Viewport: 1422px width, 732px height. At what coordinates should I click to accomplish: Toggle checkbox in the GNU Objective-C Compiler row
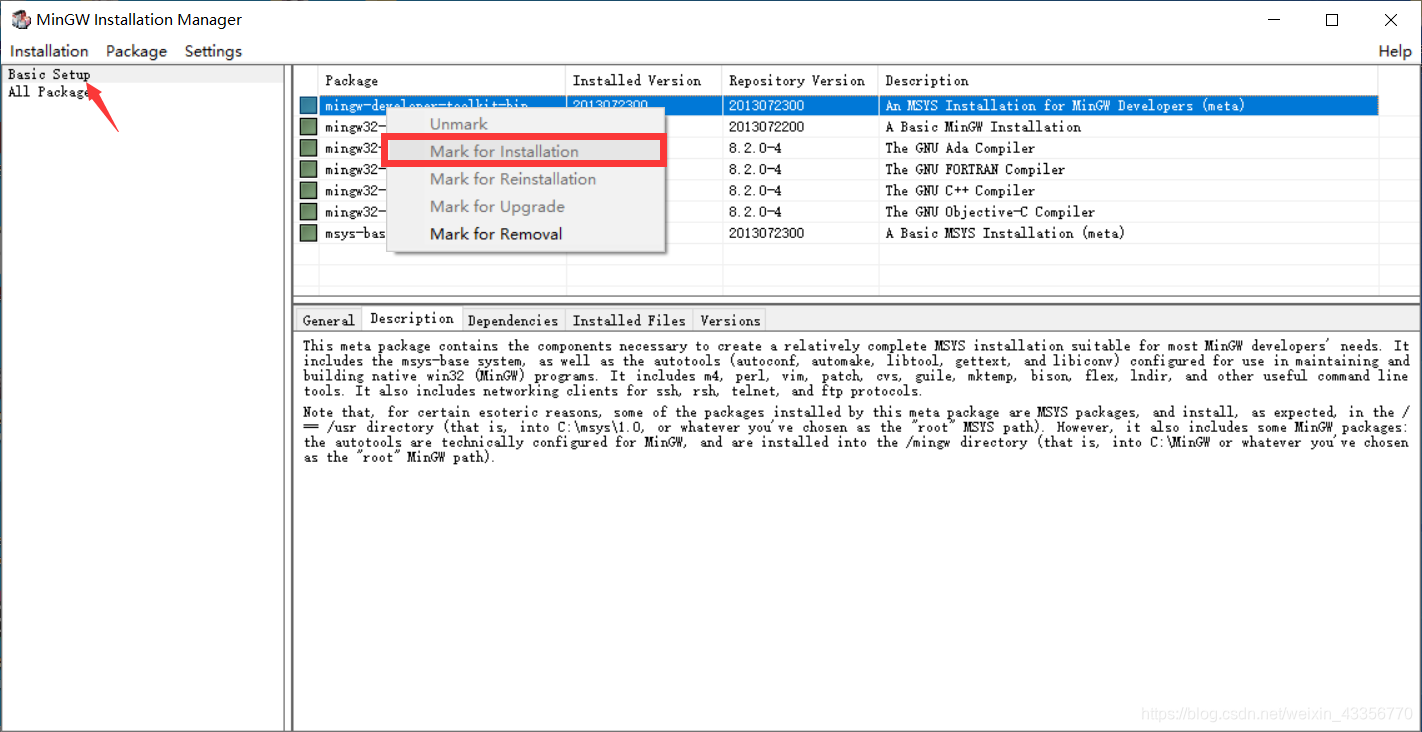click(308, 212)
